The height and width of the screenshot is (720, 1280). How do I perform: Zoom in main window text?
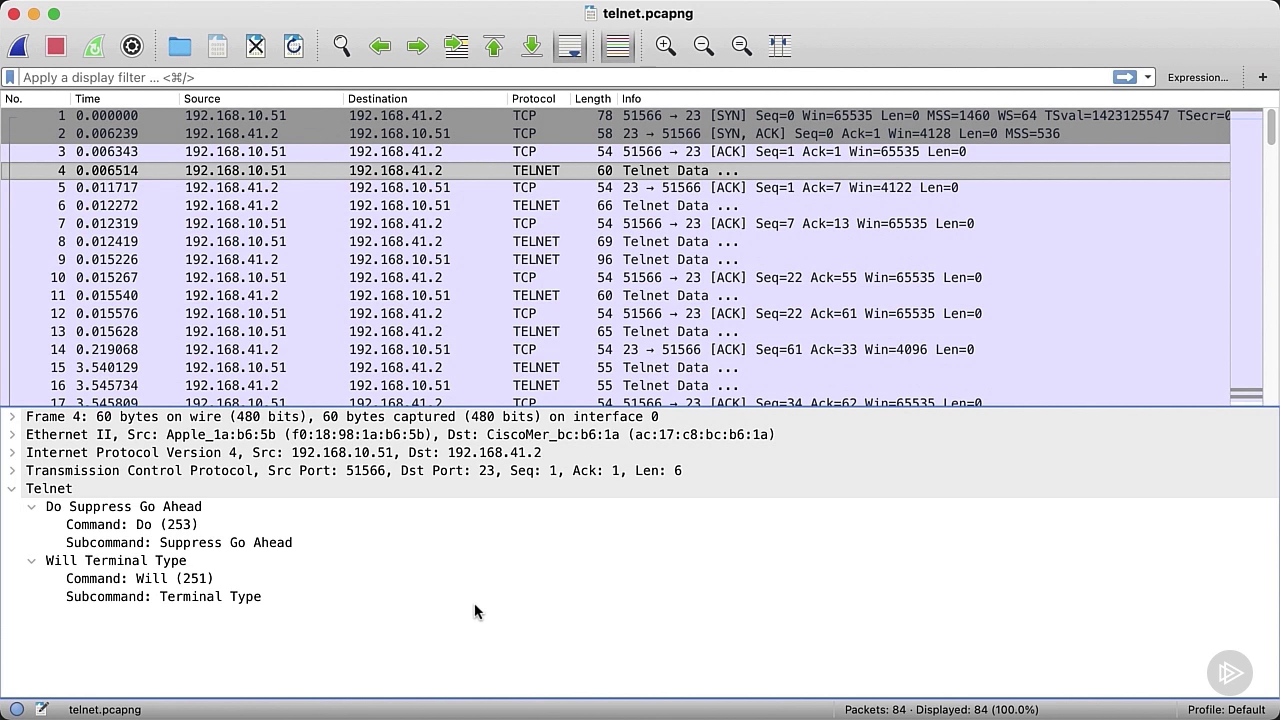[x=666, y=46]
